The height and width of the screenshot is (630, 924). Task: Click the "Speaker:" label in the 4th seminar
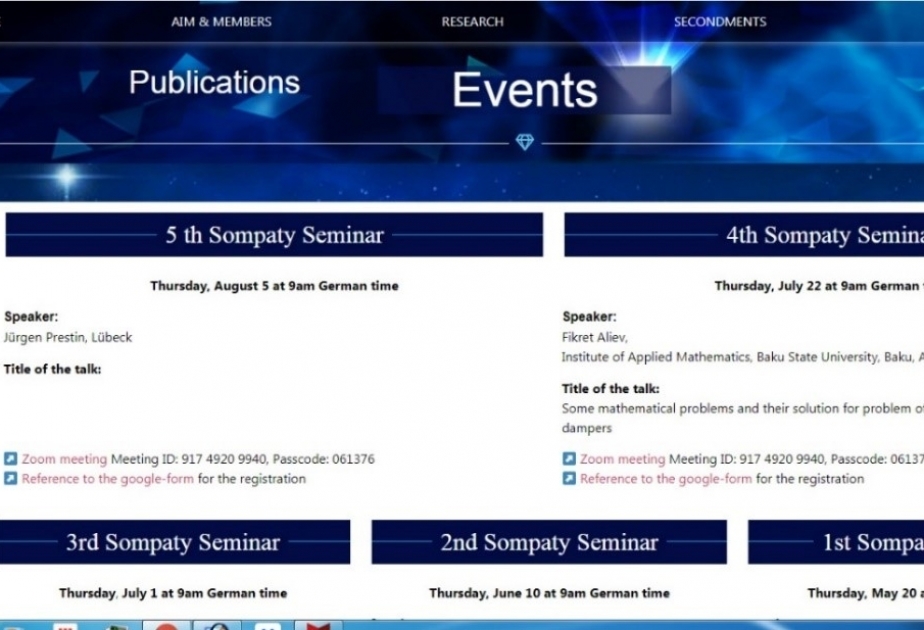589,316
